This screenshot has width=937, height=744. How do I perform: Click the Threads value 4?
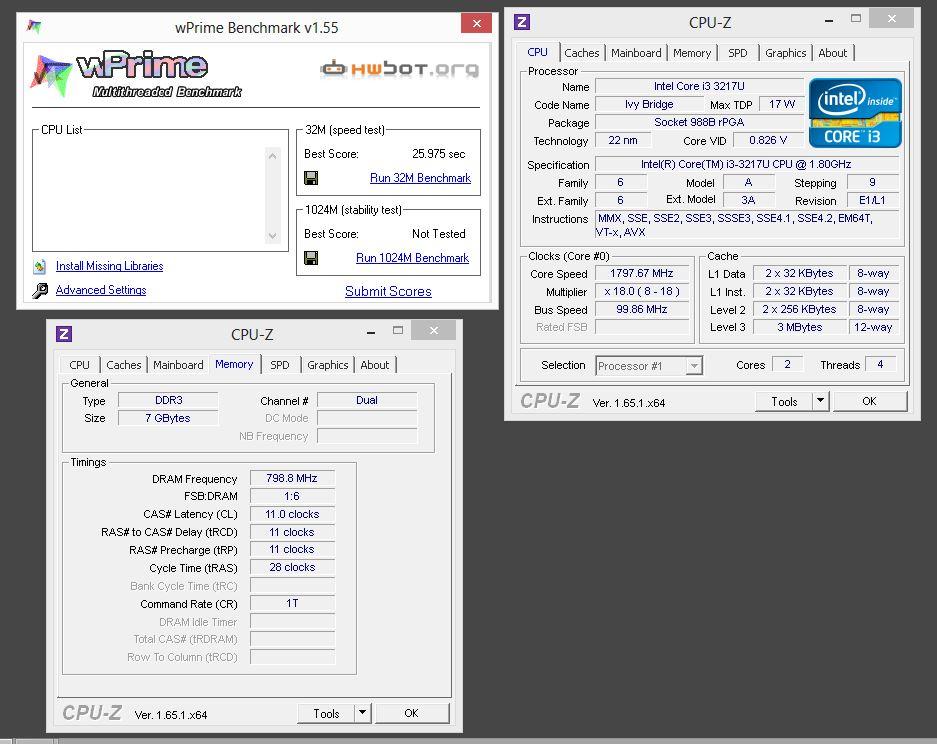(x=880, y=365)
